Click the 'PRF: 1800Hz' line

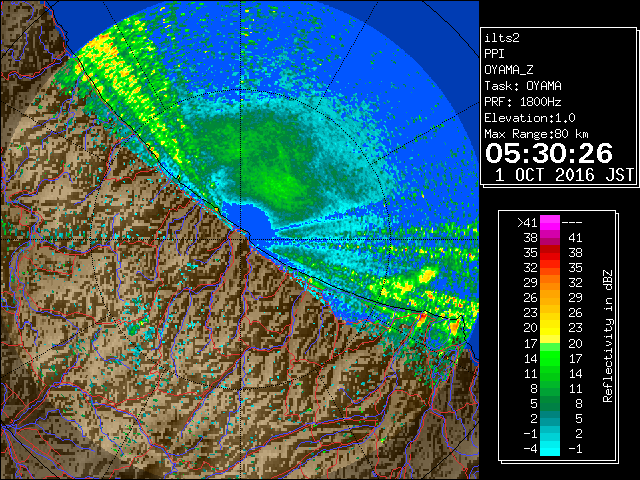pos(523,102)
